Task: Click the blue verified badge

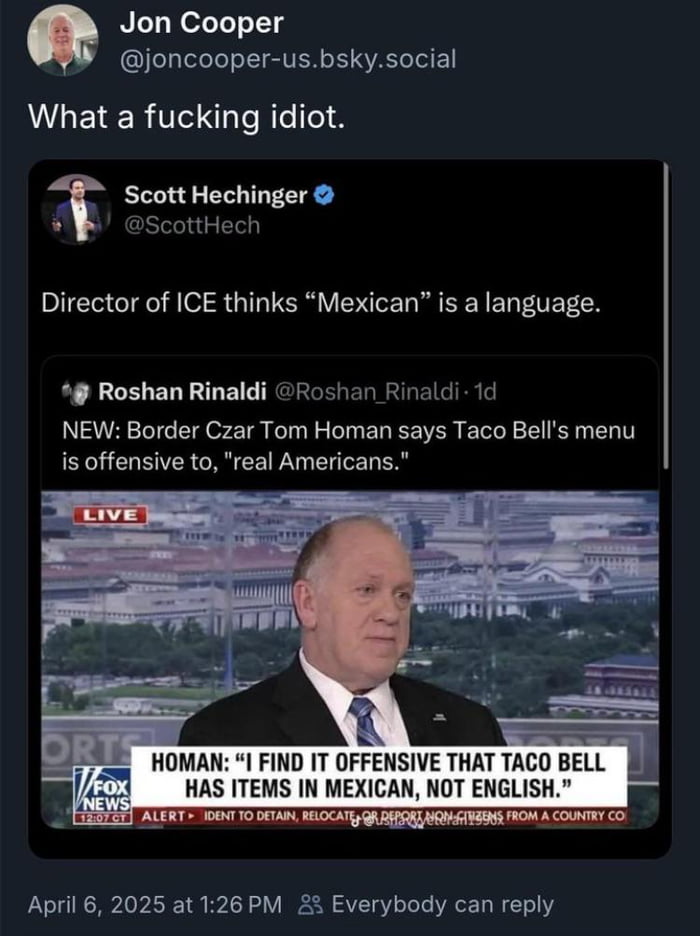Action: click(324, 196)
